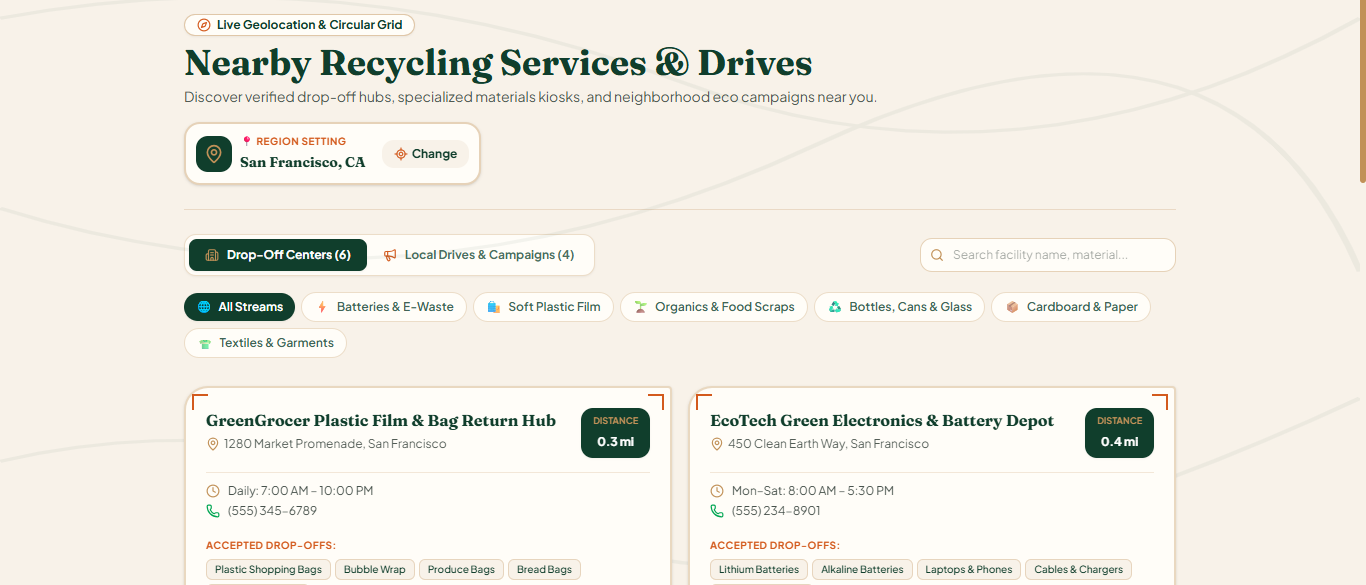Image resolution: width=1366 pixels, height=585 pixels.
Task: Toggle the Batteries & E-Waste filter
Action: [x=384, y=307]
